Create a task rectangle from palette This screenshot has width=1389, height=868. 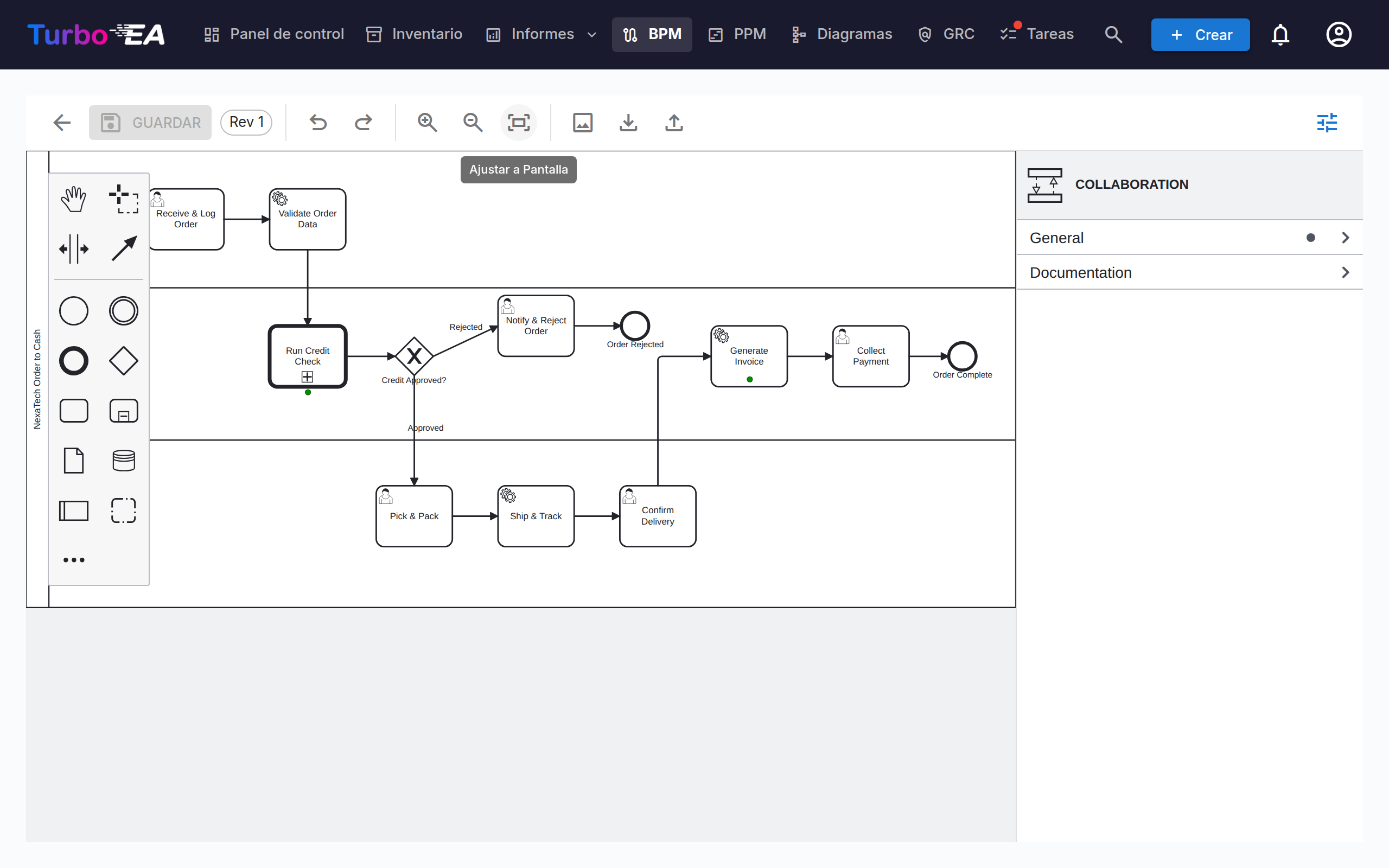[73, 411]
